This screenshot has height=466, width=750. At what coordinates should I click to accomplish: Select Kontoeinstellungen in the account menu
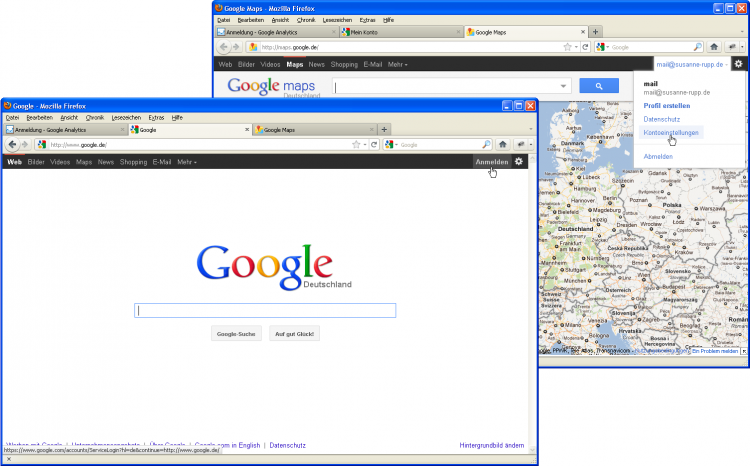[x=672, y=131]
